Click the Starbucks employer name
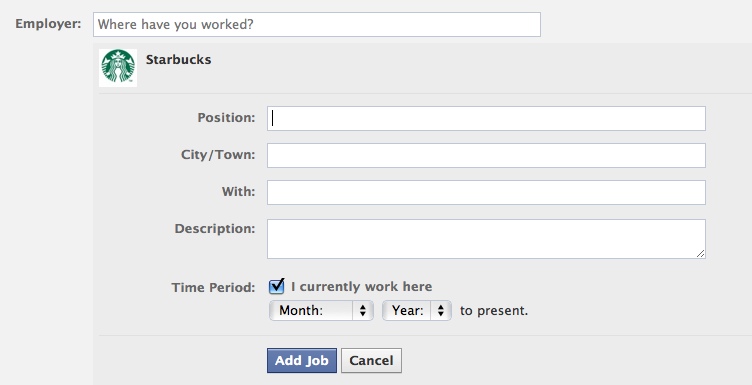 pos(178,59)
